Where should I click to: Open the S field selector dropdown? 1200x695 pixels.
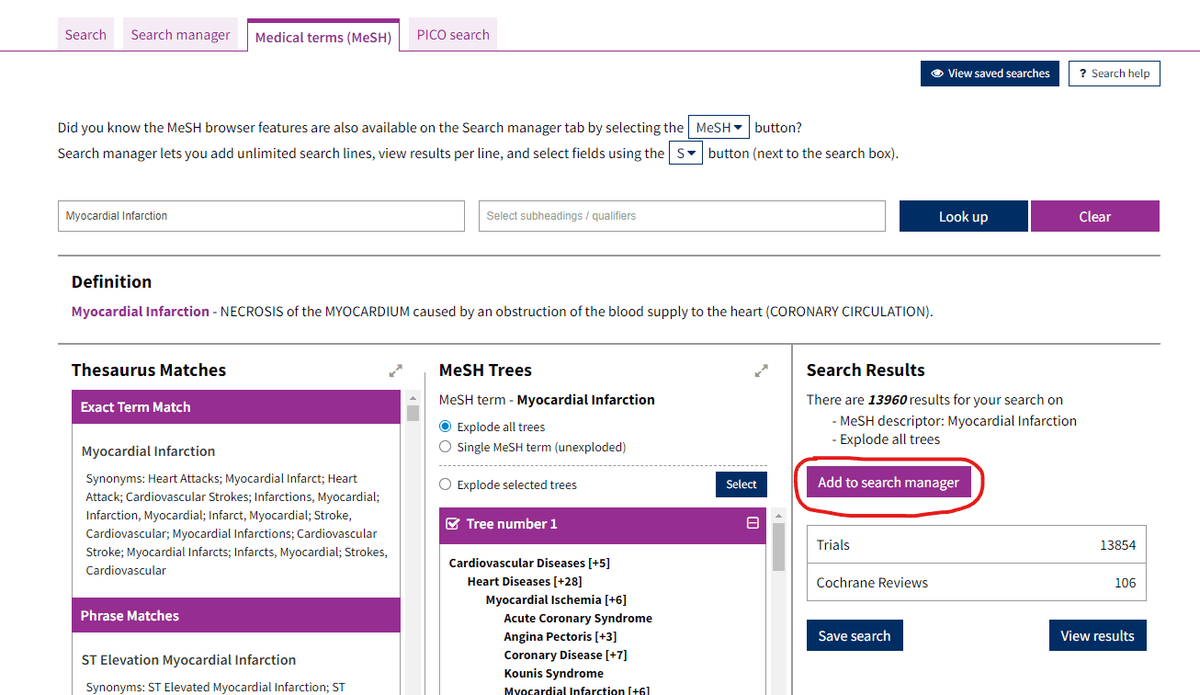coord(685,153)
